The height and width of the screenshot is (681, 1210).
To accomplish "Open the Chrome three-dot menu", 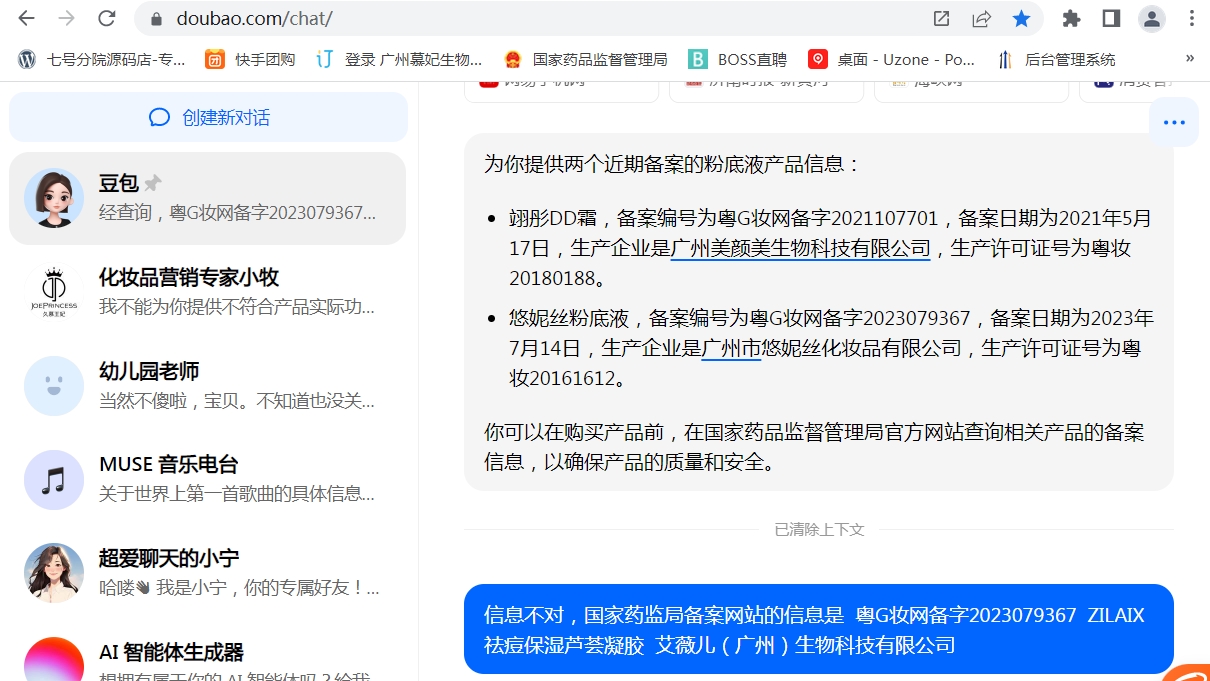I will 1192,18.
